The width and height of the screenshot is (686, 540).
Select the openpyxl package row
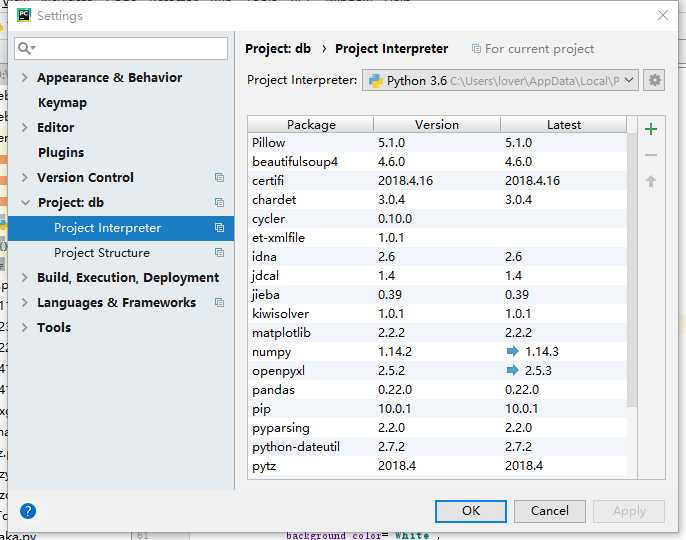(x=437, y=371)
